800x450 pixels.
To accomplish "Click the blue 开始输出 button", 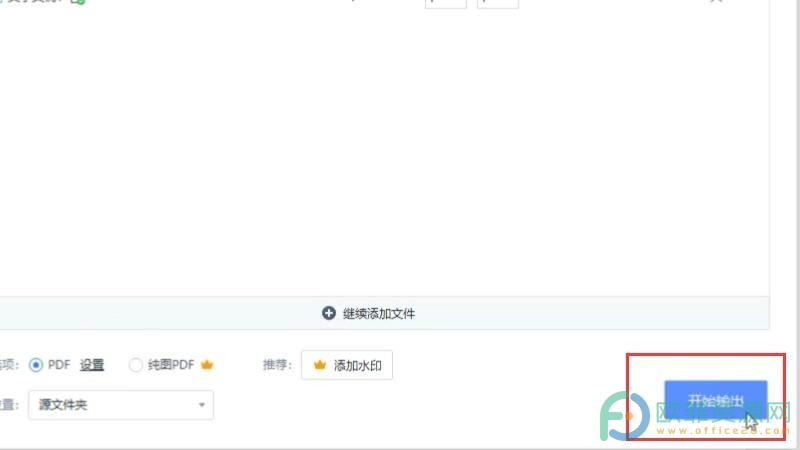I will 715,400.
